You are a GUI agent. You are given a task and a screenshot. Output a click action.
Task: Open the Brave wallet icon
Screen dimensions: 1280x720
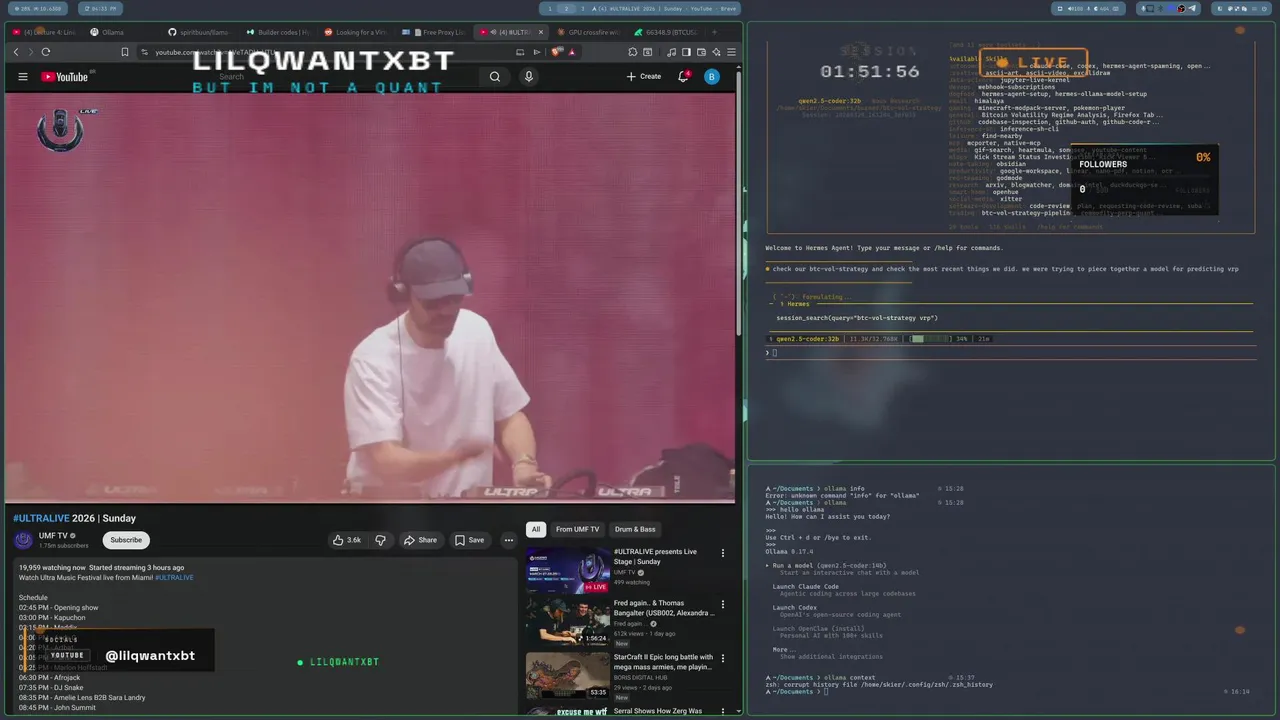(x=701, y=52)
